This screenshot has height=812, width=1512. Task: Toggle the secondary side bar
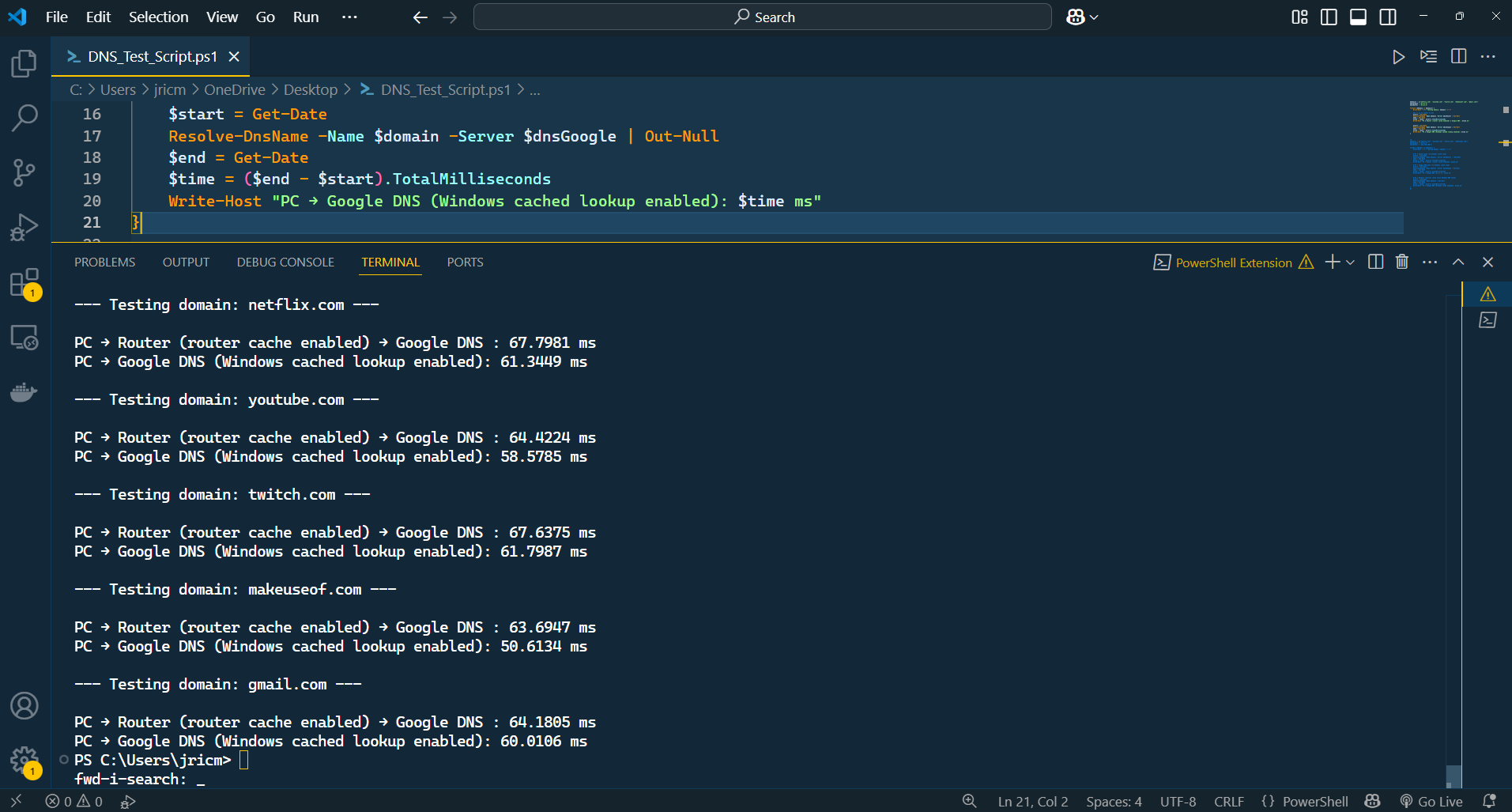(x=1387, y=17)
